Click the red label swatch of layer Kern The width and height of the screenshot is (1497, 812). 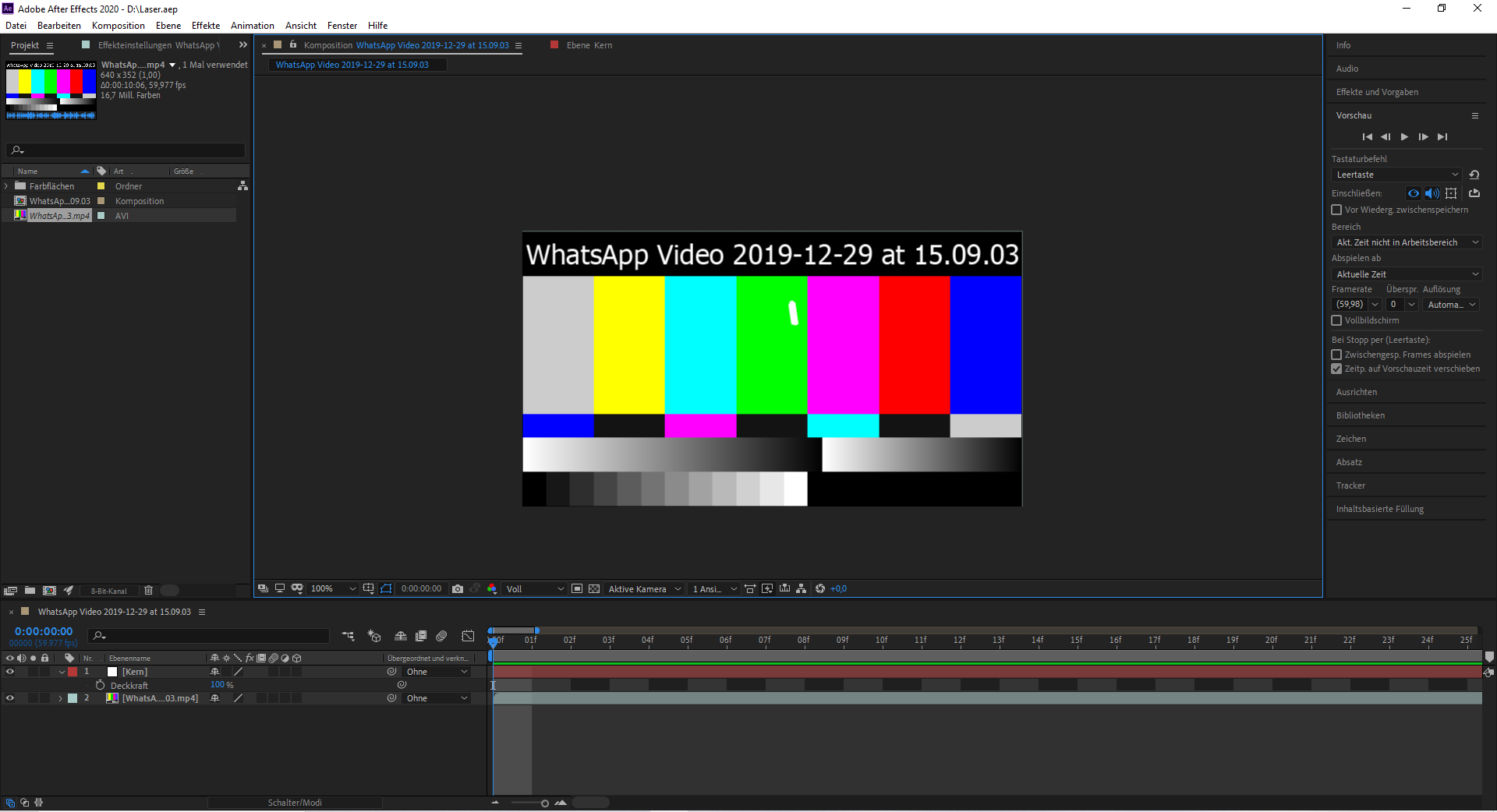(73, 671)
